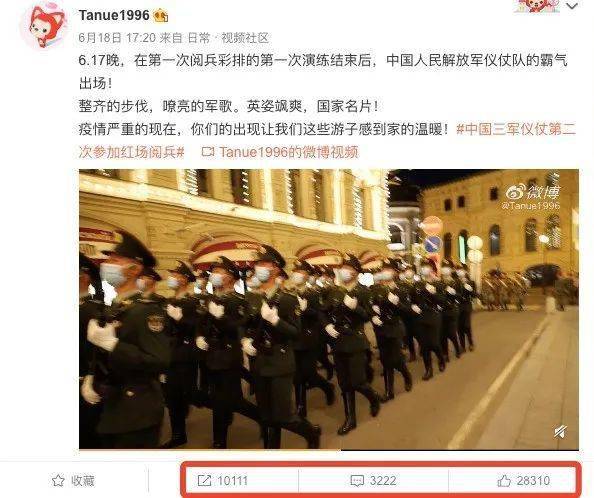This screenshot has height=498, width=594.
Task: Play the marching soldiers video
Action: point(329,308)
